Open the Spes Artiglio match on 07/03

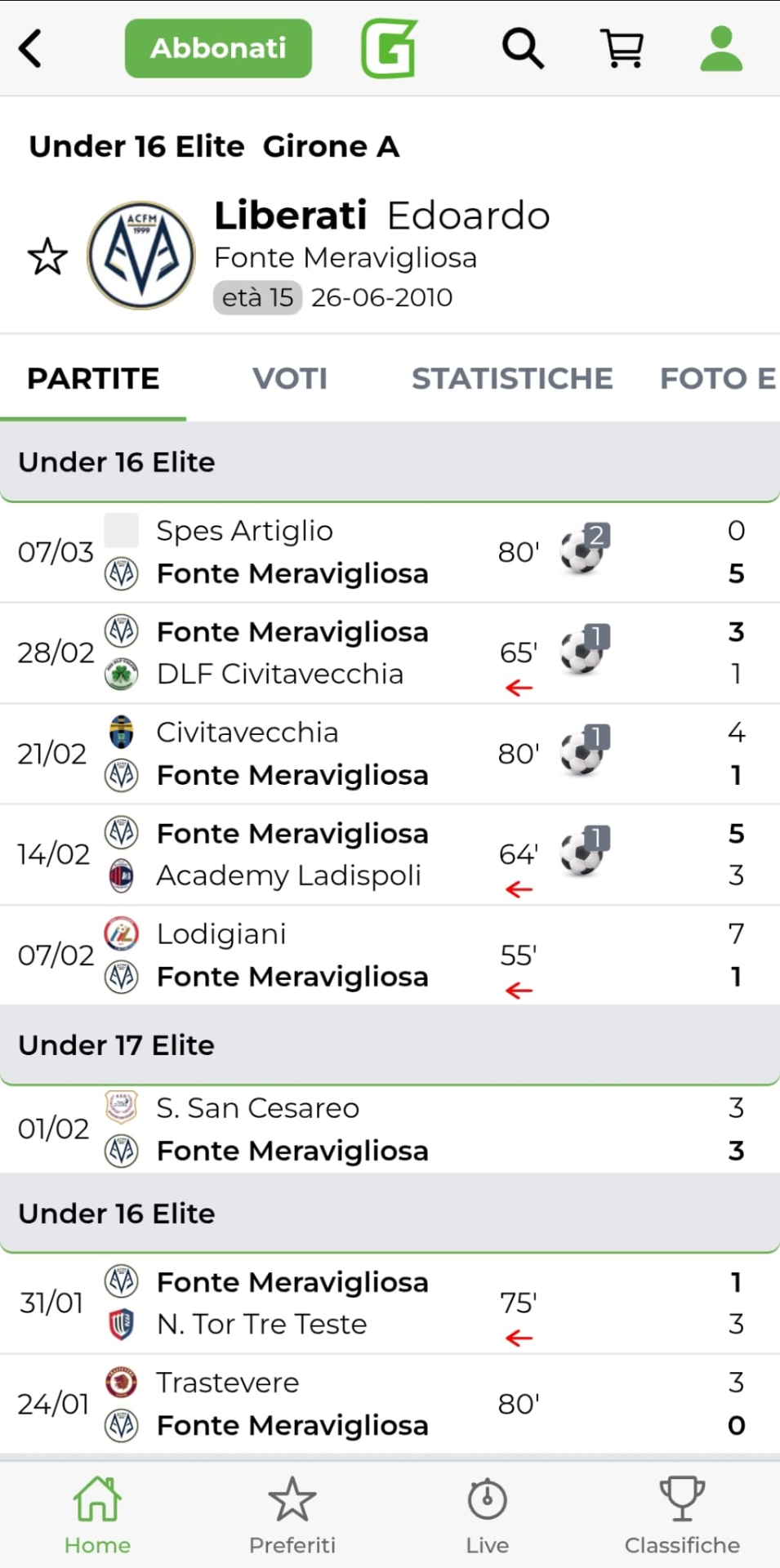tap(327, 552)
